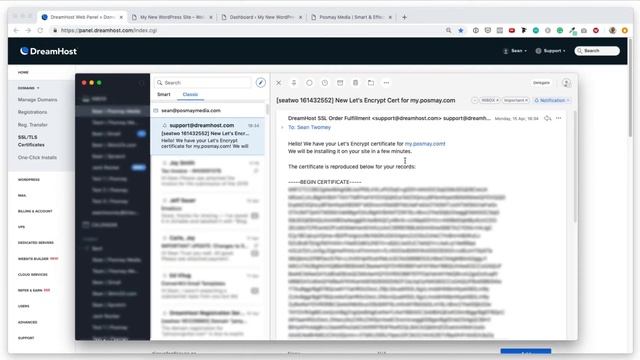Click the Calendar icon in mail sidebar

pos(86,224)
